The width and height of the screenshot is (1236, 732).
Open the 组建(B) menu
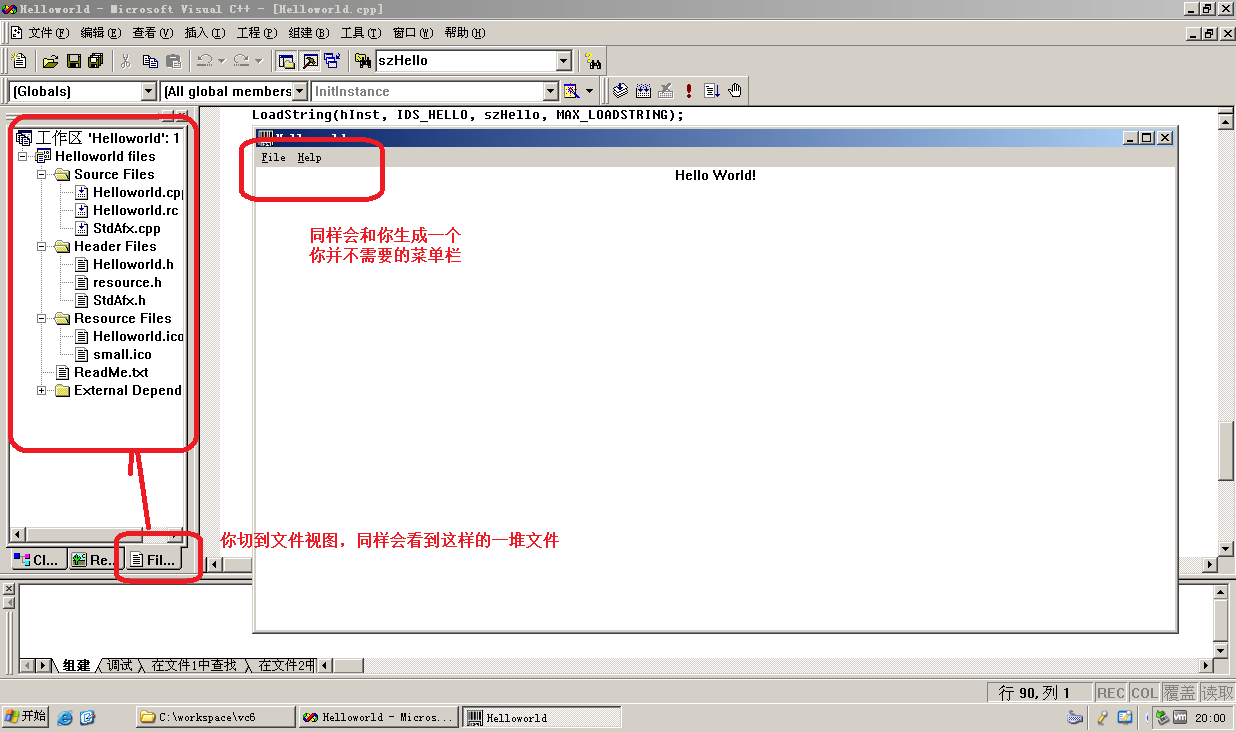308,33
